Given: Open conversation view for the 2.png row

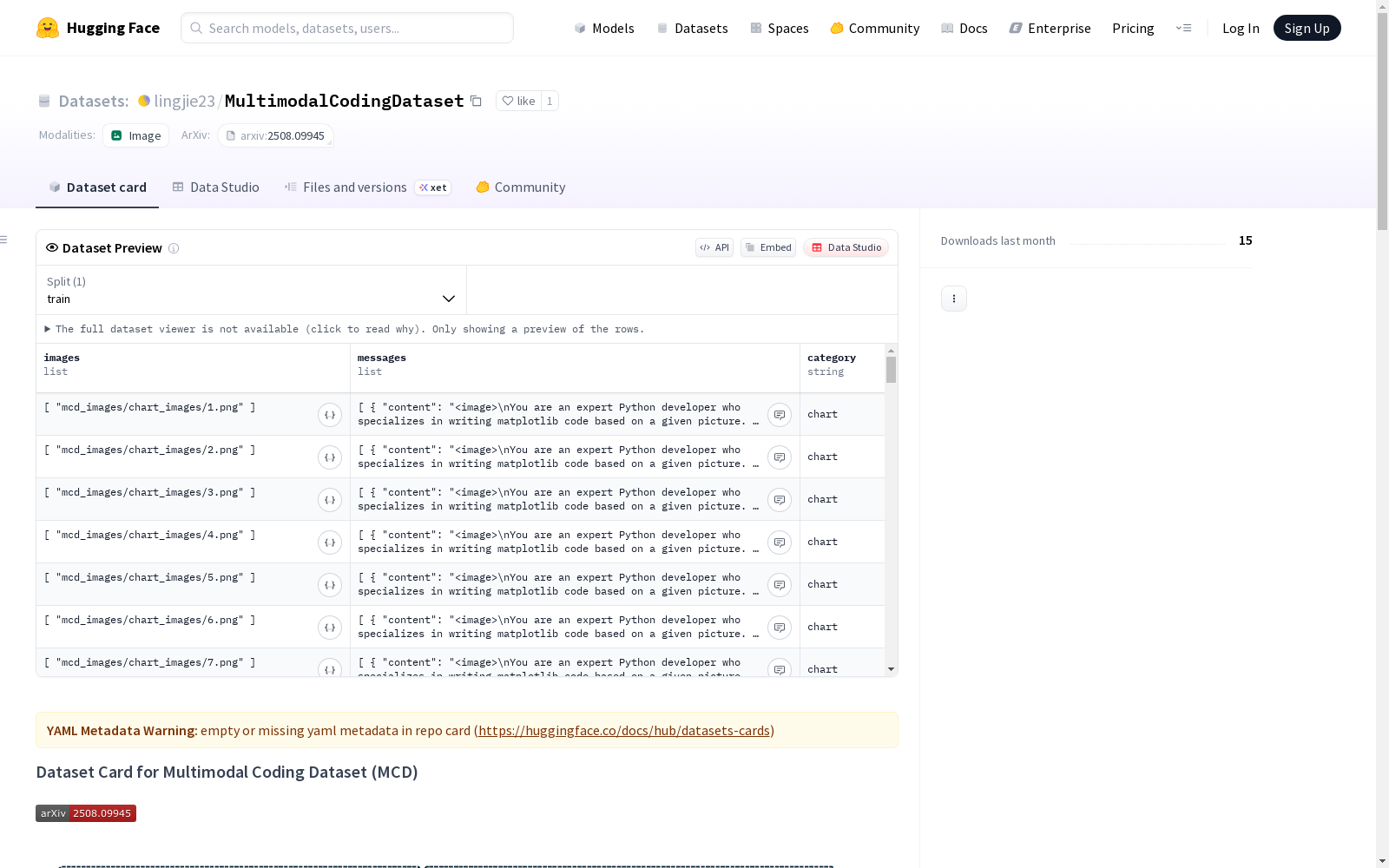Looking at the screenshot, I should [x=780, y=457].
